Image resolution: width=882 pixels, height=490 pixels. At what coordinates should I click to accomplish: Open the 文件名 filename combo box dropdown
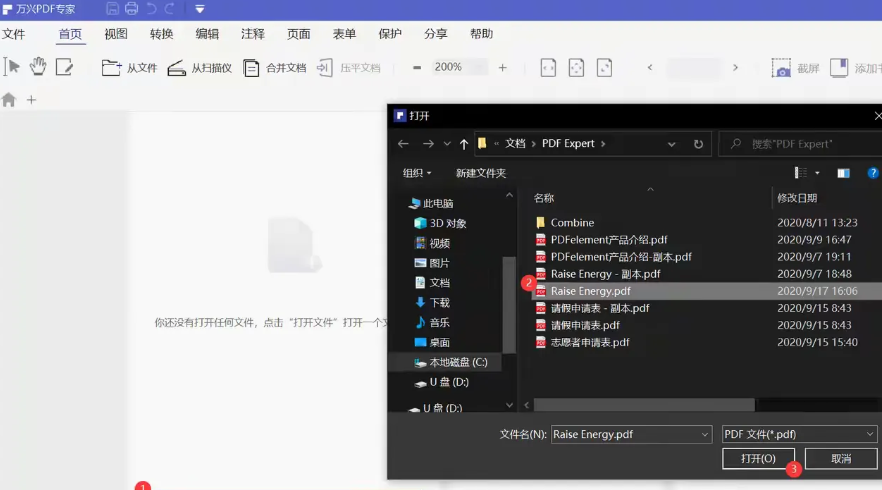point(704,434)
